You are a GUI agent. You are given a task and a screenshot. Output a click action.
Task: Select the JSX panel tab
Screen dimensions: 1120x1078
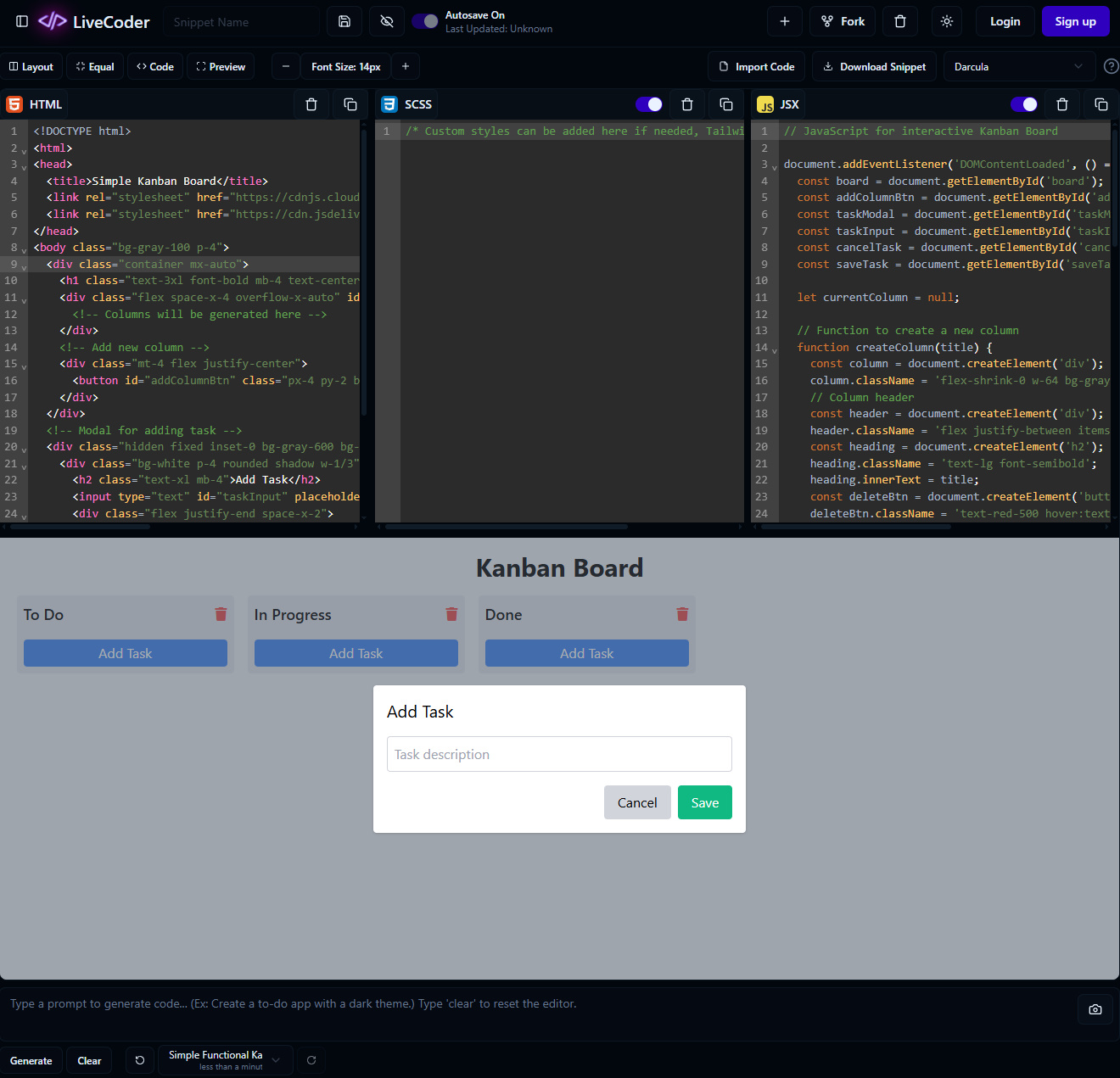(779, 104)
